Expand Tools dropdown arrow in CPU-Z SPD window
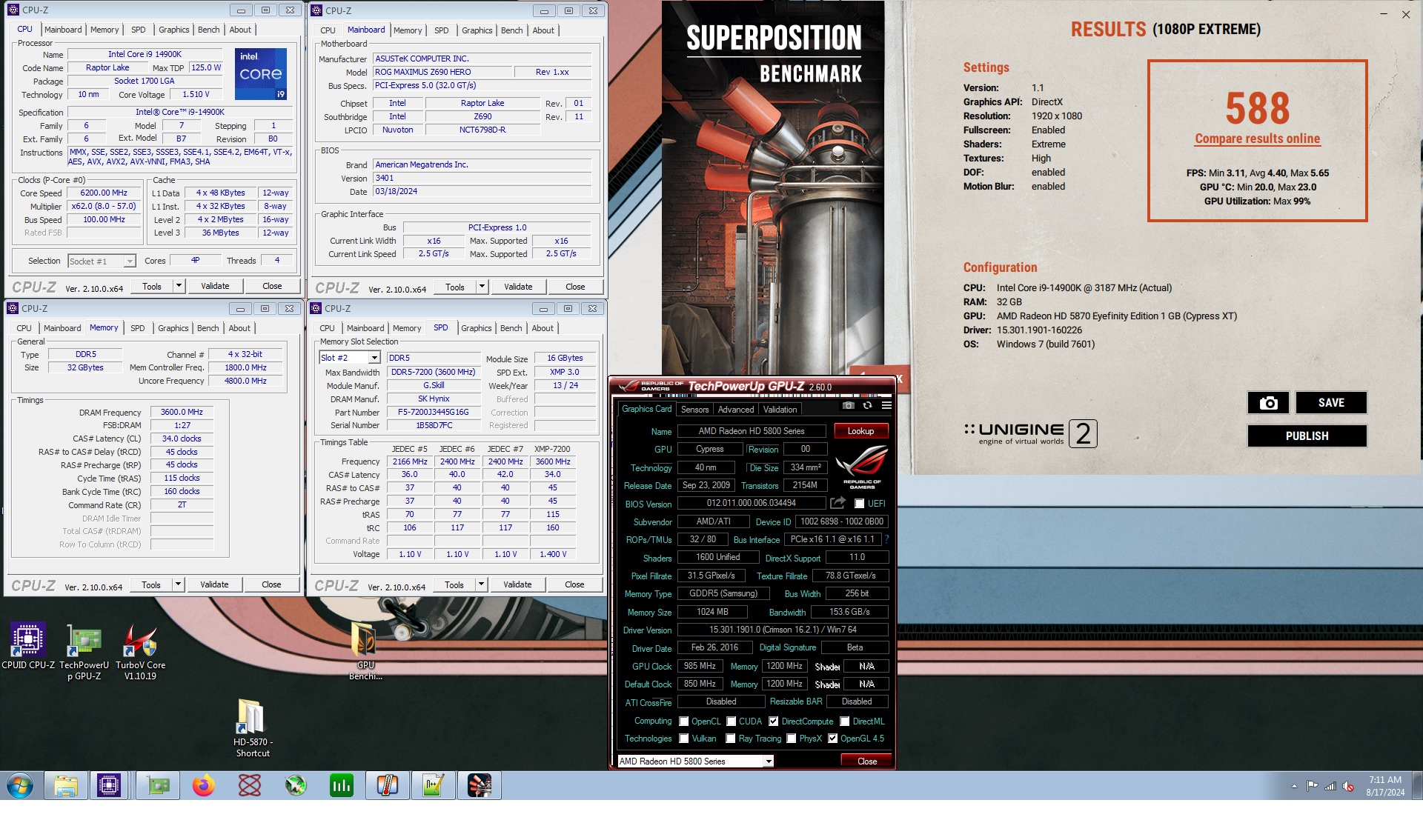 pyautogui.click(x=481, y=584)
